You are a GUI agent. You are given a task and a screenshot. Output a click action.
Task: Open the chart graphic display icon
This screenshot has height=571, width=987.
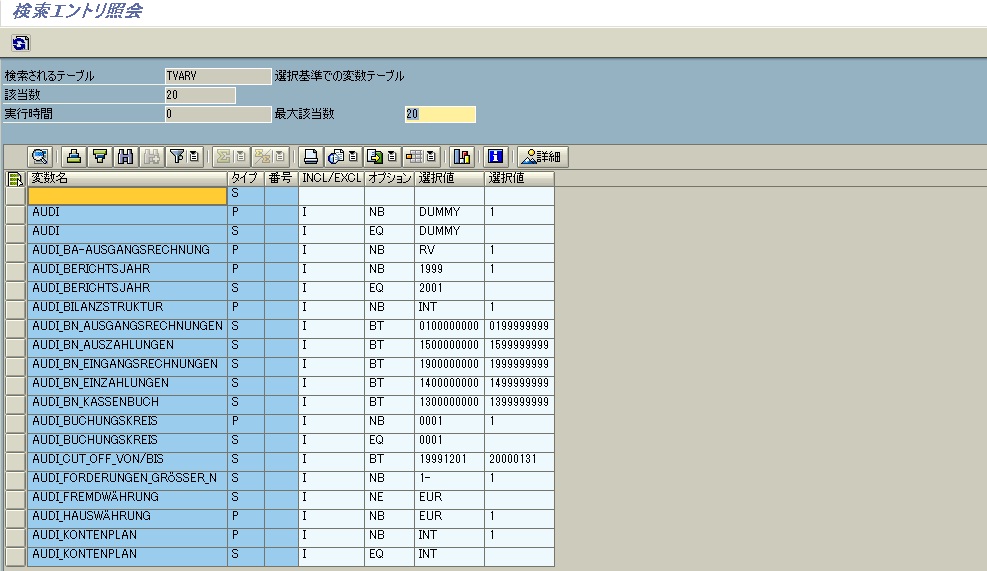461,156
